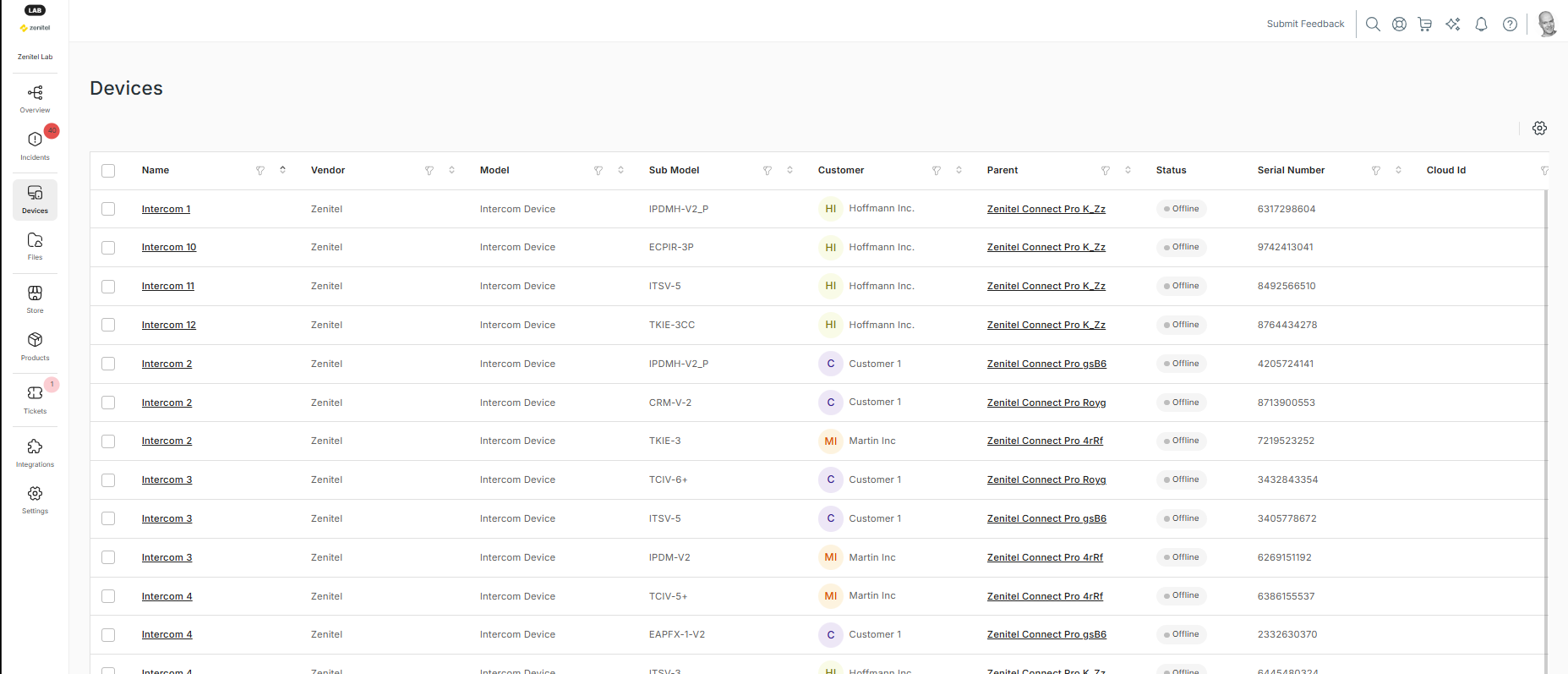This screenshot has width=1568, height=674.
Task: Open the shopping cart icon
Action: point(1425,25)
